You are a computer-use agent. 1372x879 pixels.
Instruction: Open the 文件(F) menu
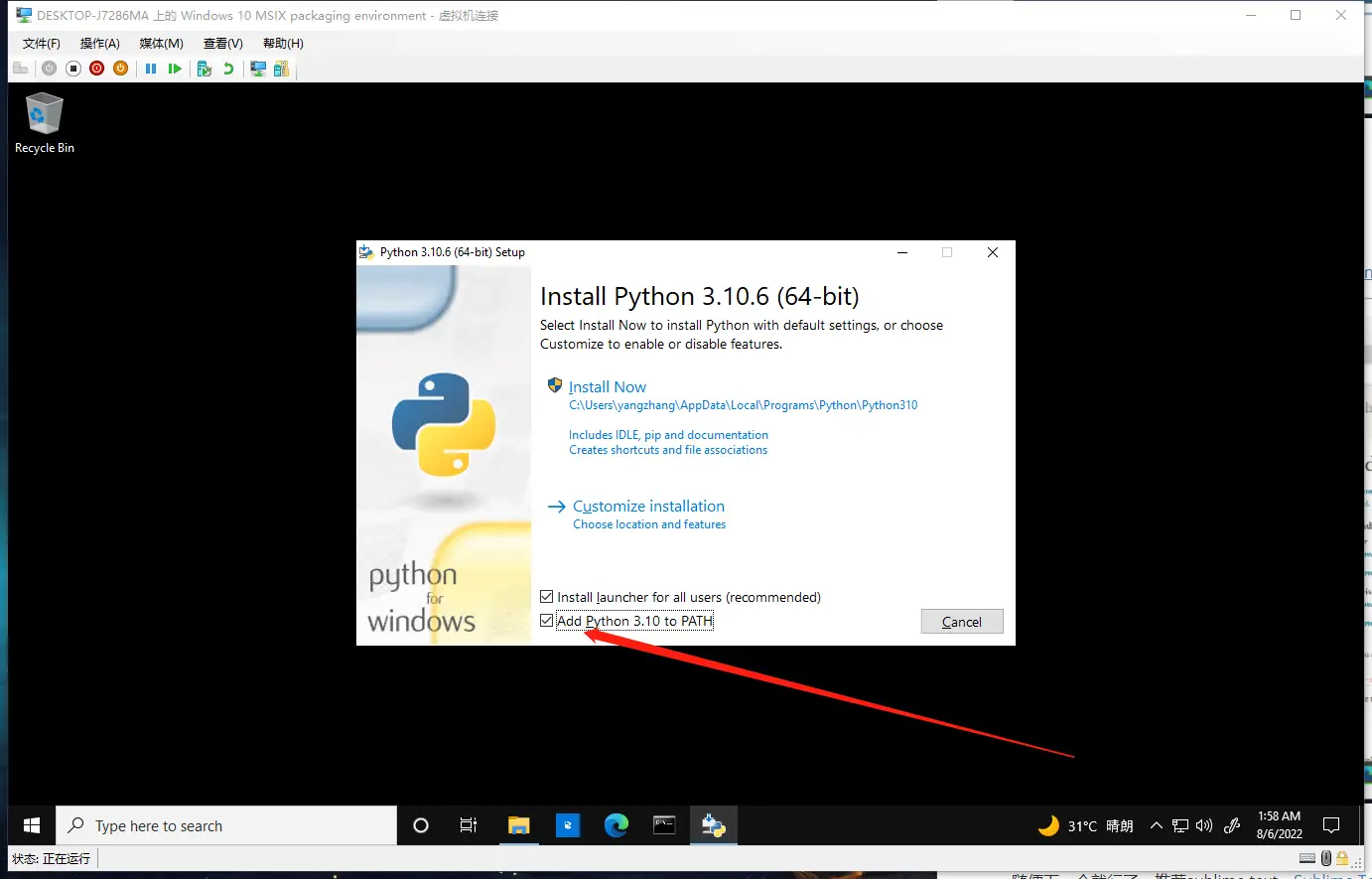click(42, 44)
